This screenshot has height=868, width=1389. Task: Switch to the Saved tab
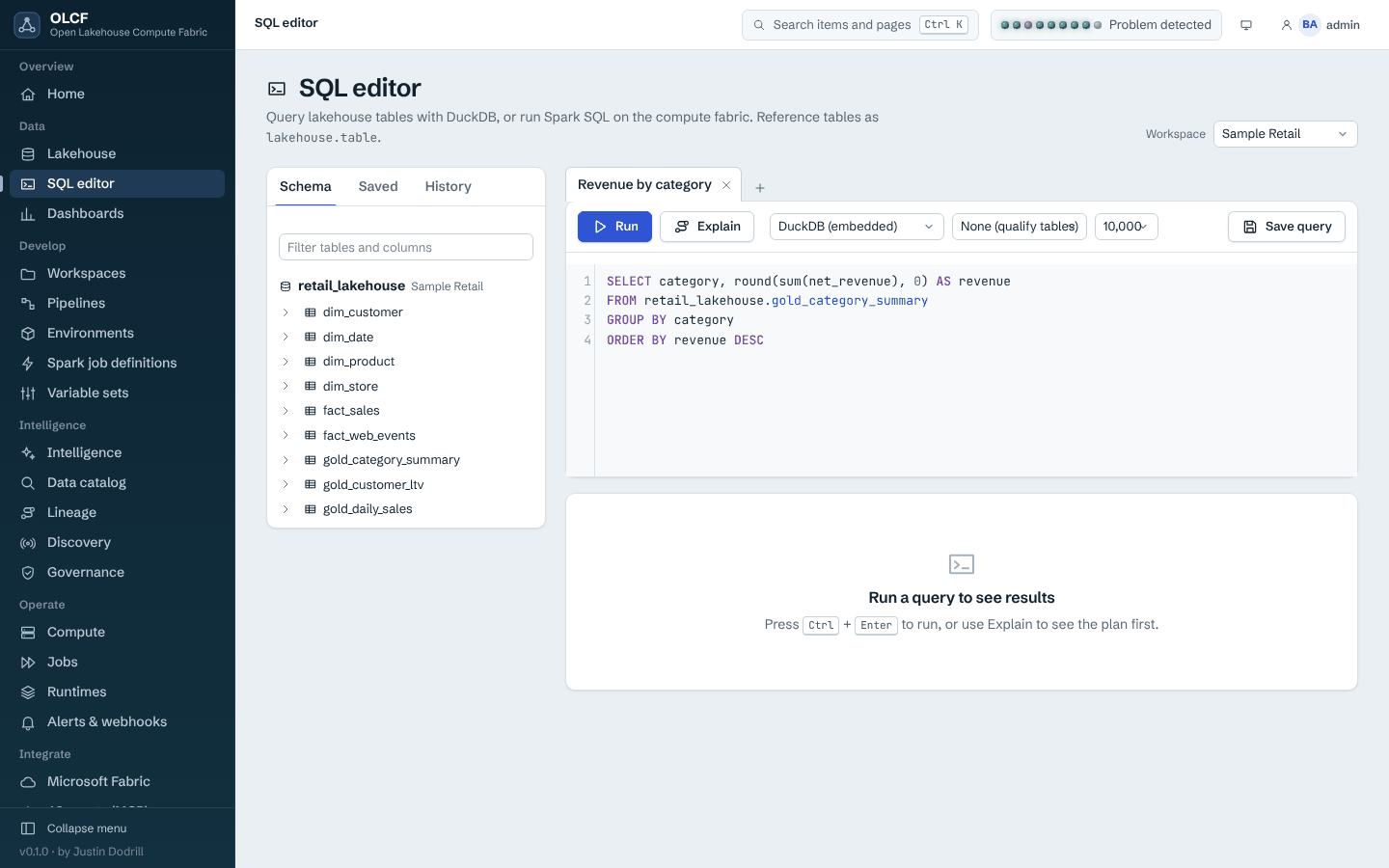(x=378, y=186)
